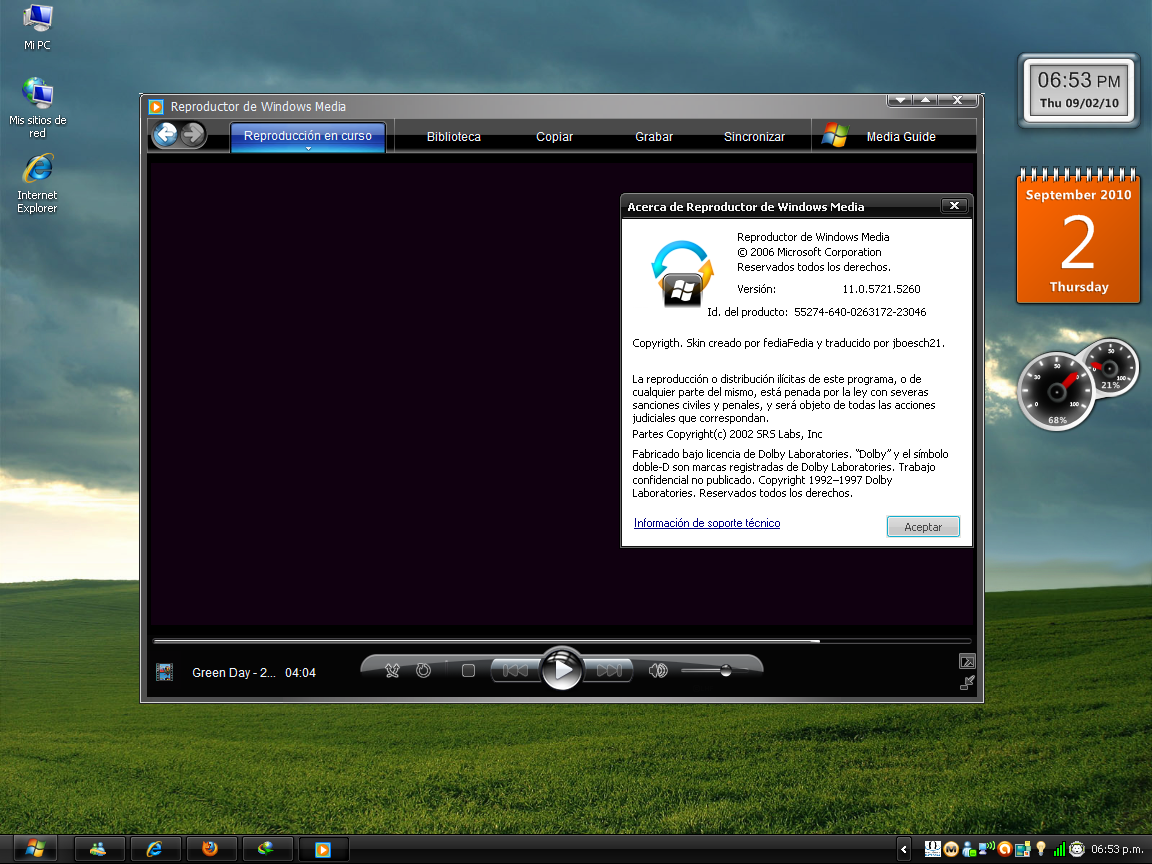Click the Media Player title bar icon
The height and width of the screenshot is (864, 1152).
coord(156,107)
